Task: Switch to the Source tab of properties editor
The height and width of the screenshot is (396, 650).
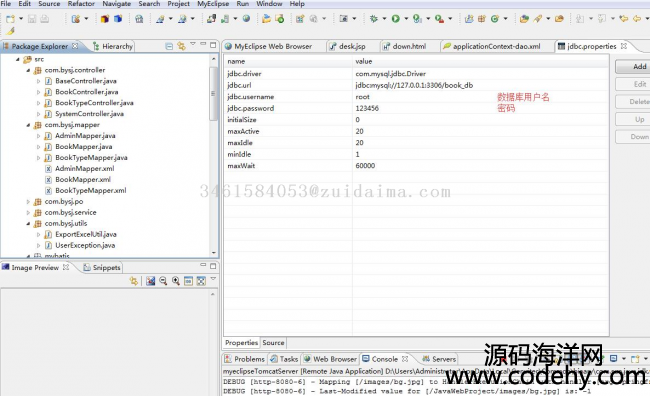Action: point(273,343)
